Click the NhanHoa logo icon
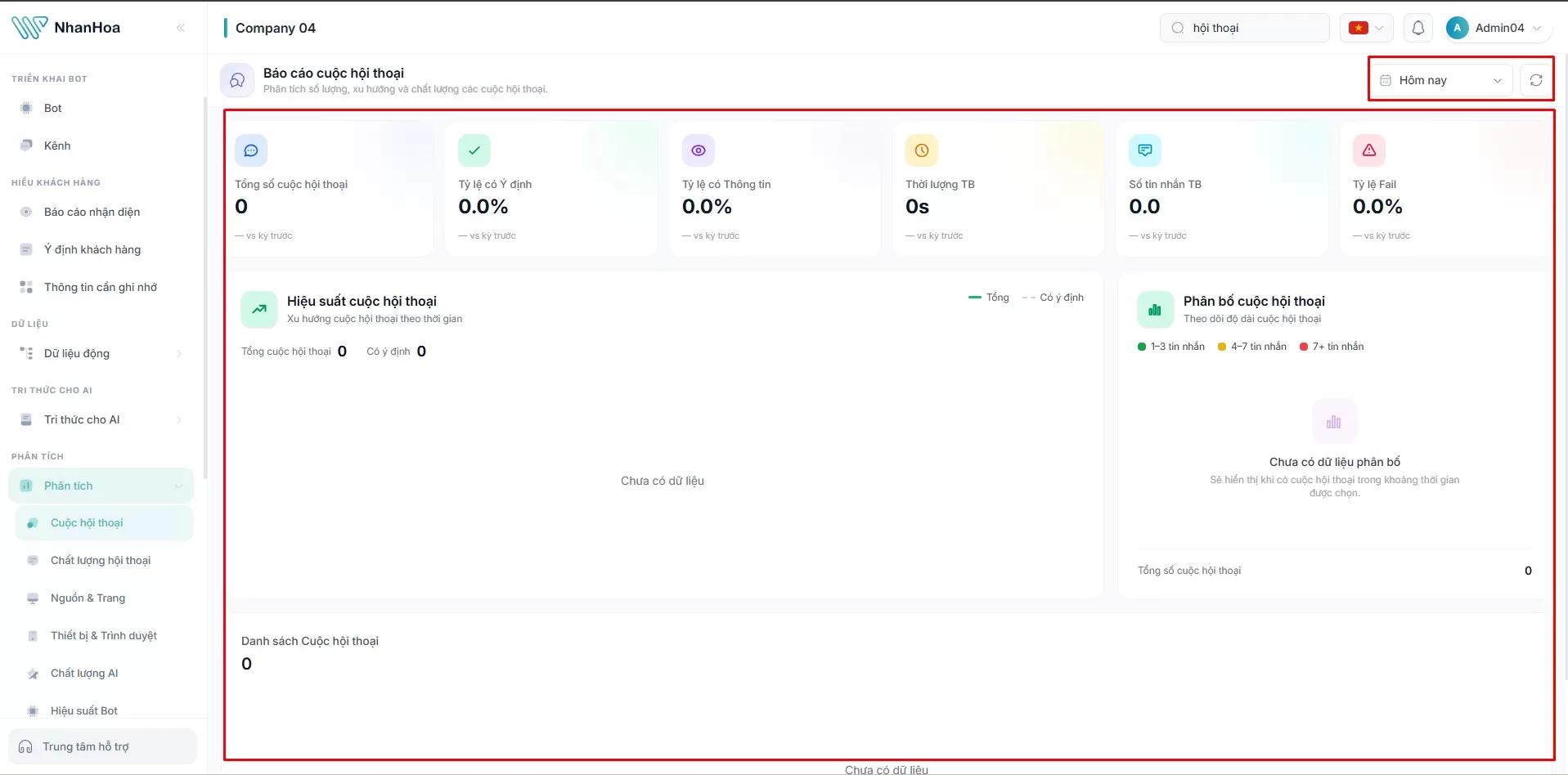Screen dimensions: 1568x775 click(x=29, y=28)
